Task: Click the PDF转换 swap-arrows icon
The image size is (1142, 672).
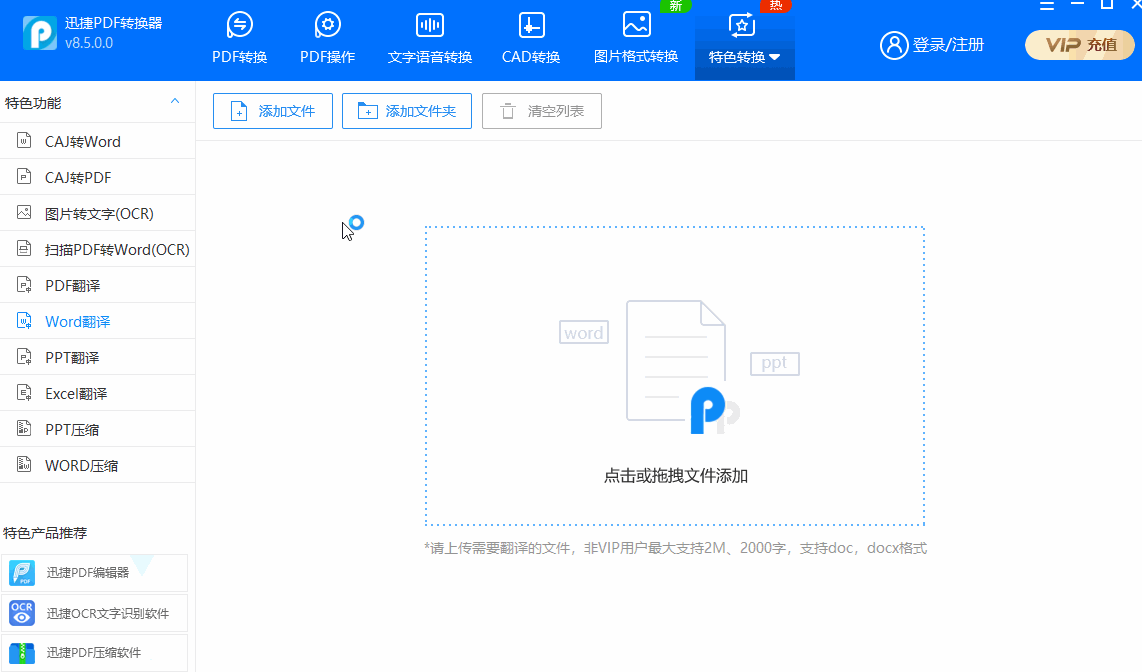Action: pyautogui.click(x=240, y=25)
